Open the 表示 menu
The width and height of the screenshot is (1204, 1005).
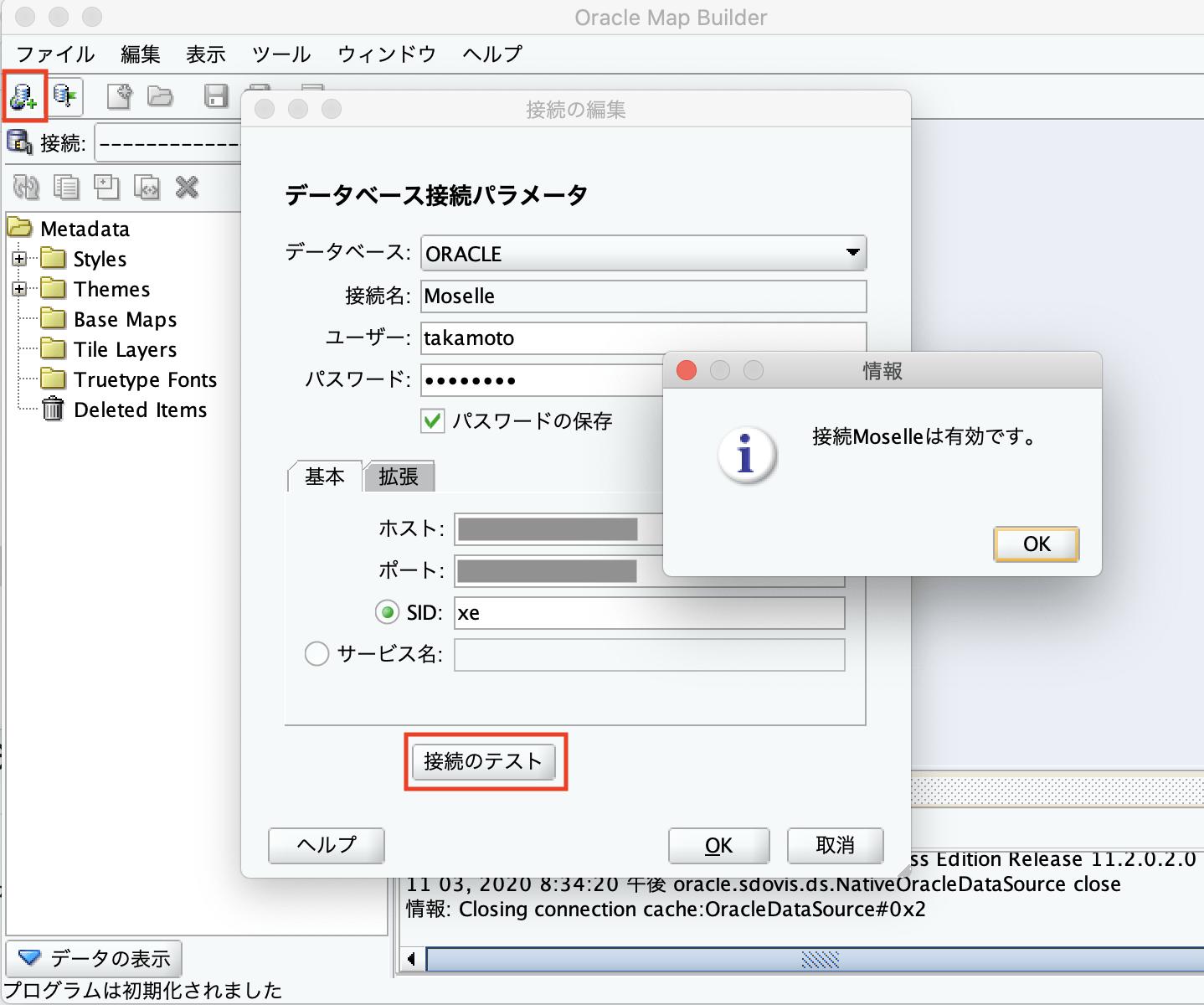pyautogui.click(x=206, y=54)
